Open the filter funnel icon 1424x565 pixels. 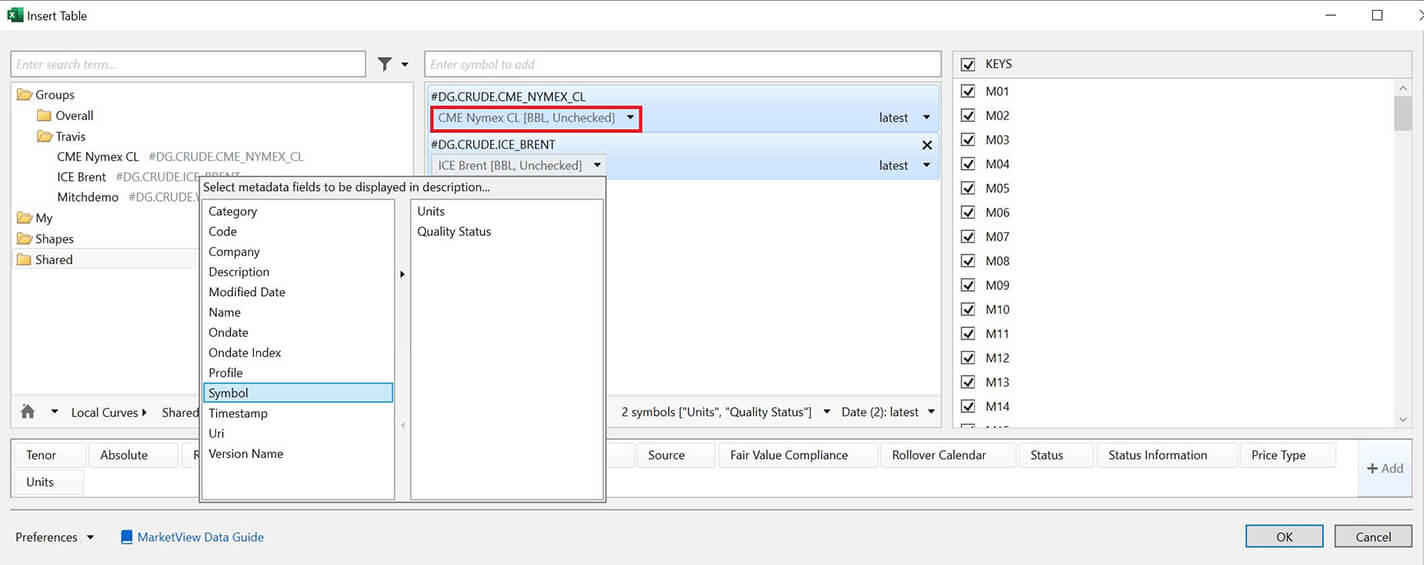(385, 64)
